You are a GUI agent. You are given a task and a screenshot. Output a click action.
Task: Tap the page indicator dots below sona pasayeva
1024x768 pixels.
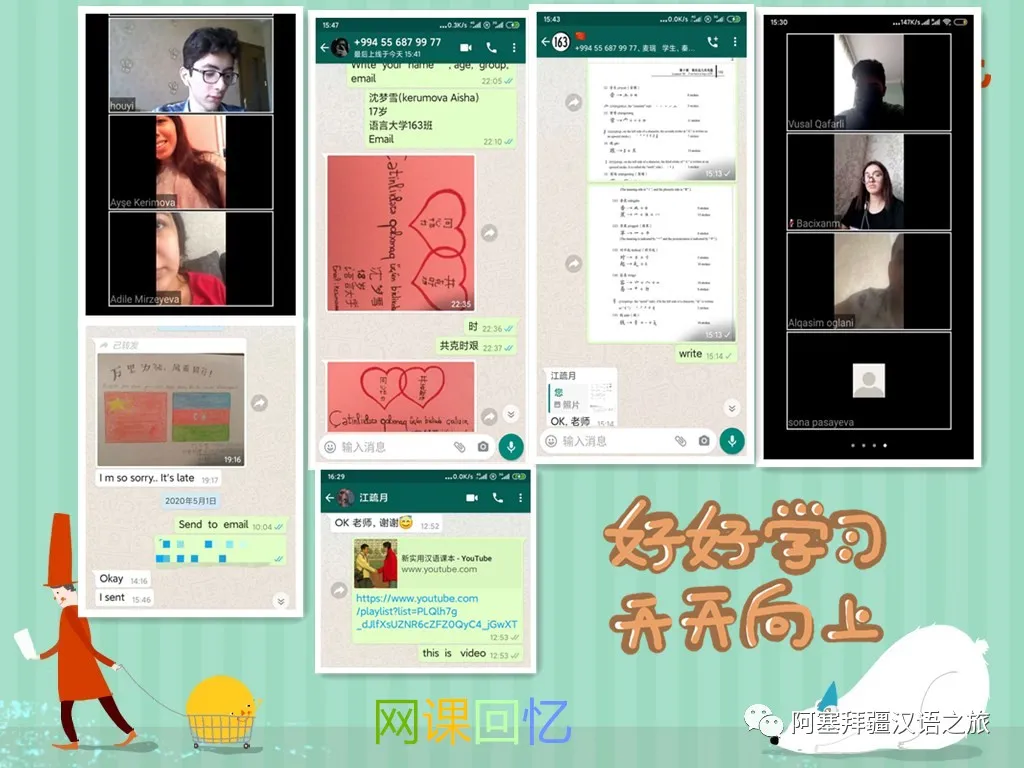click(x=869, y=445)
